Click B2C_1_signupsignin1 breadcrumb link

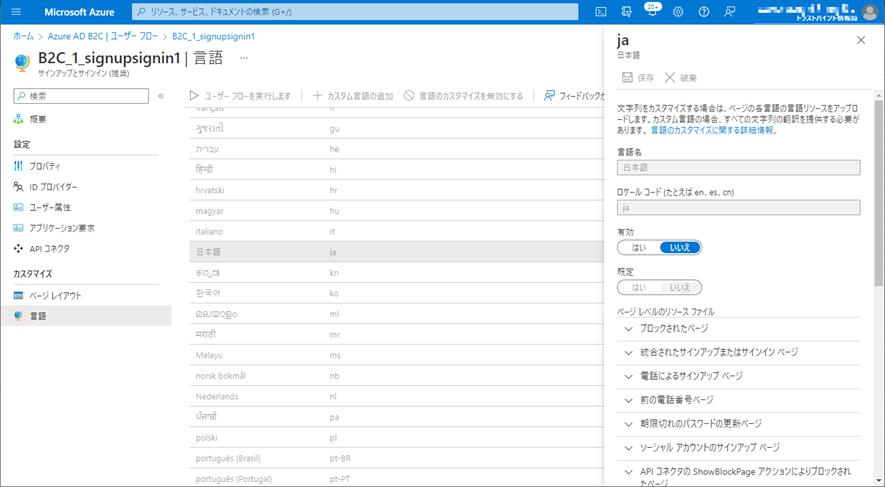[213, 36]
